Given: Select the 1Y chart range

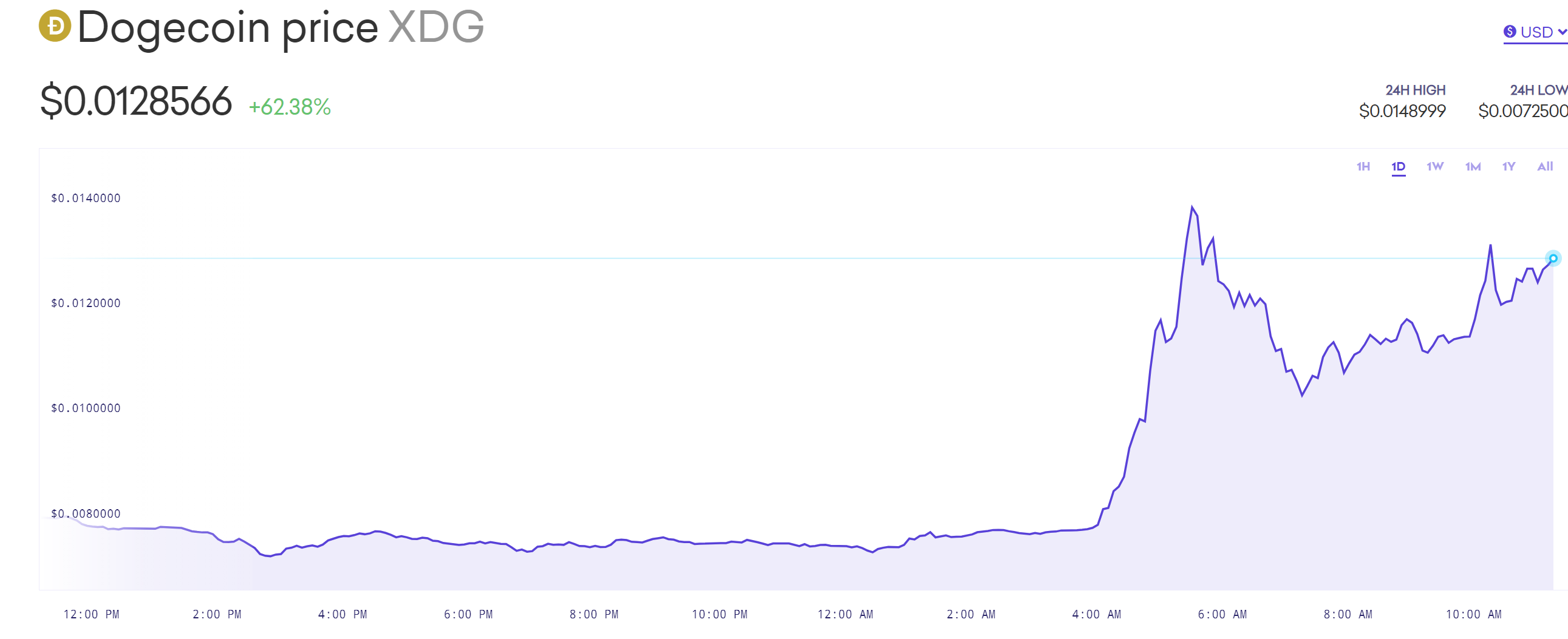Looking at the screenshot, I should tap(1508, 167).
